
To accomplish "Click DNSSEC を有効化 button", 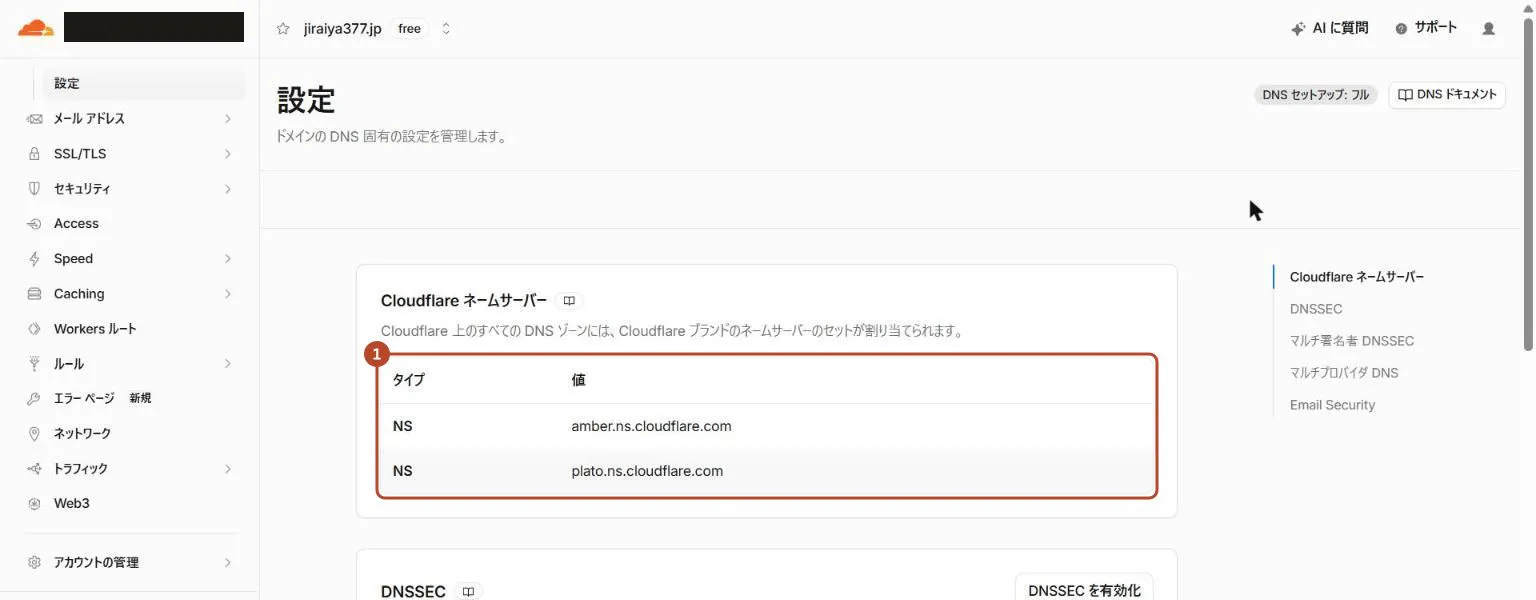I will point(1084,590).
